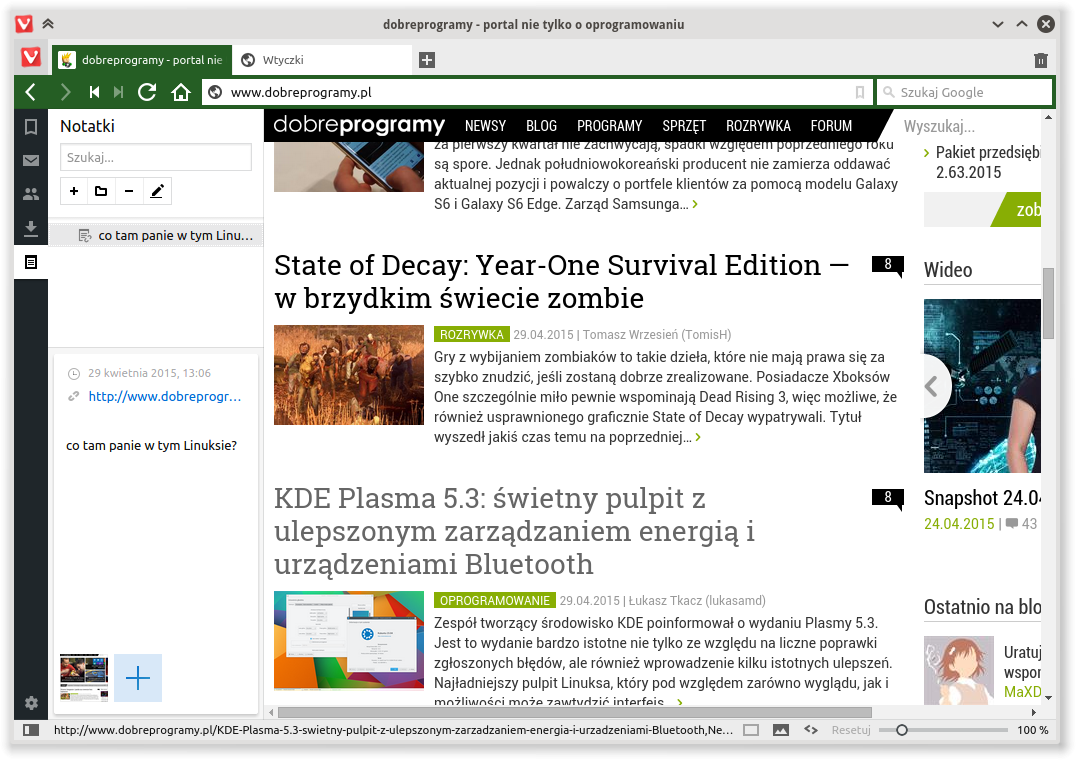Open the Wideo section video thumbnail
This screenshot has width=1076, height=760.
(x=982, y=385)
